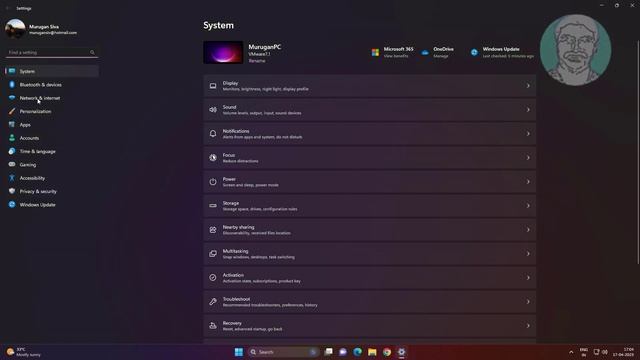This screenshot has width=640, height=360.
Task: Click ENG language indicator in tray
Action: click(x=584, y=352)
